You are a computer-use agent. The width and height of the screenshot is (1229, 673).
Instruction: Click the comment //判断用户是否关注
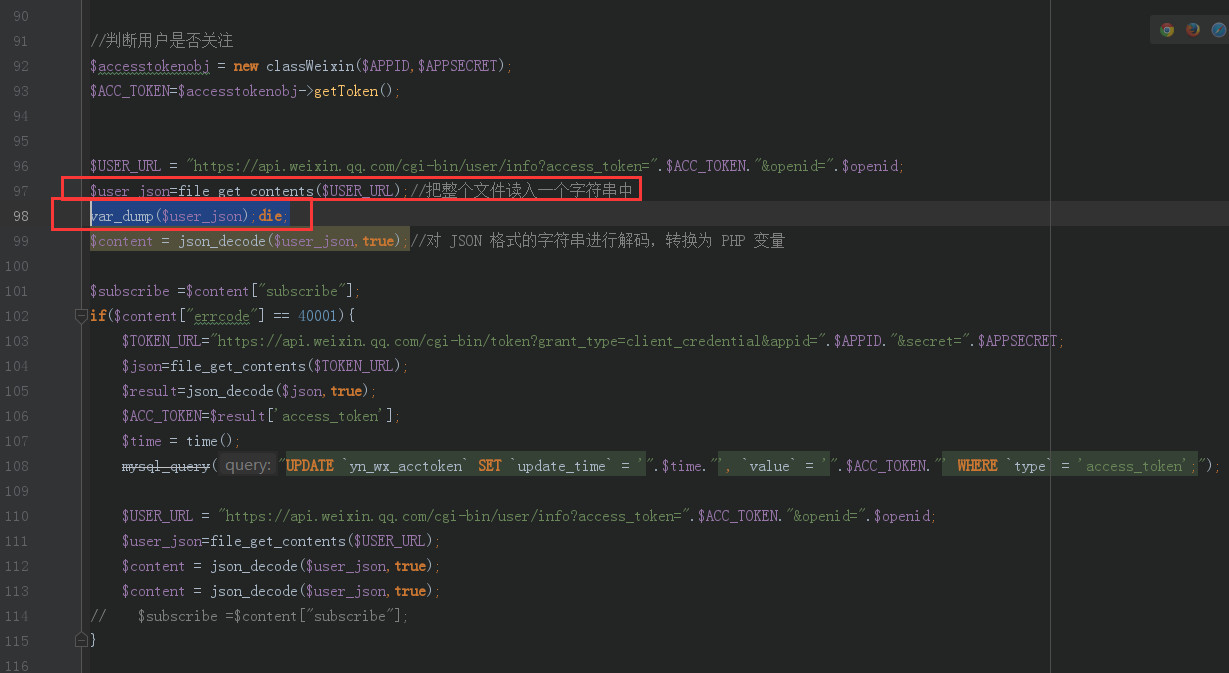point(161,41)
